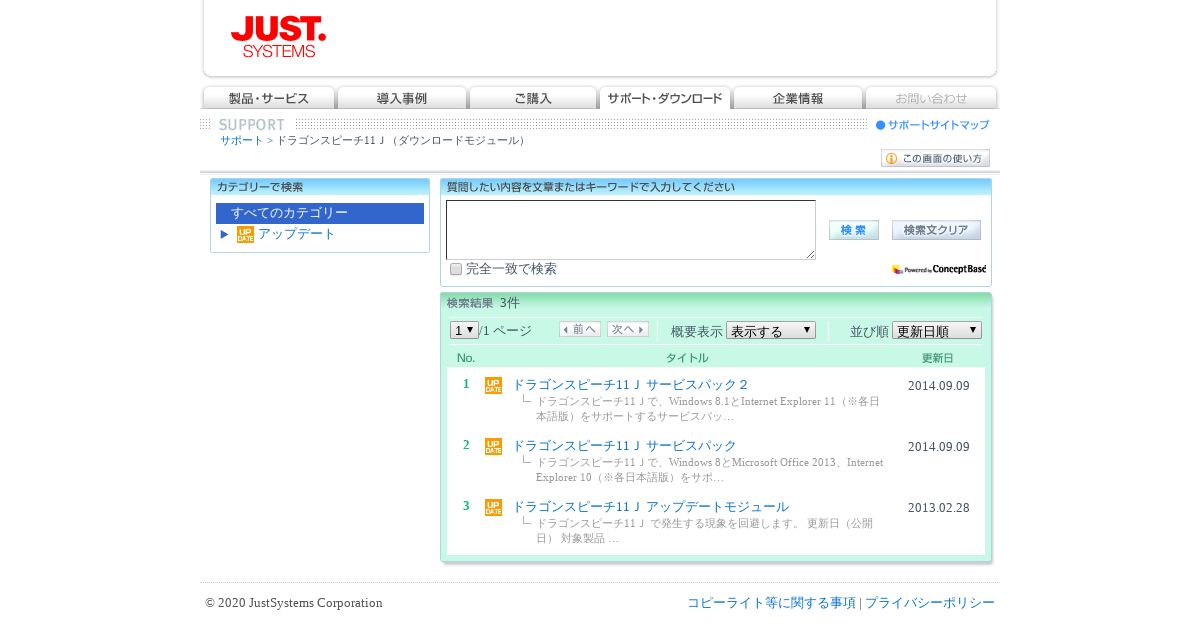1200x630 pixels.
Task: Open the 並び順 sort dropdown
Action: tap(937, 330)
